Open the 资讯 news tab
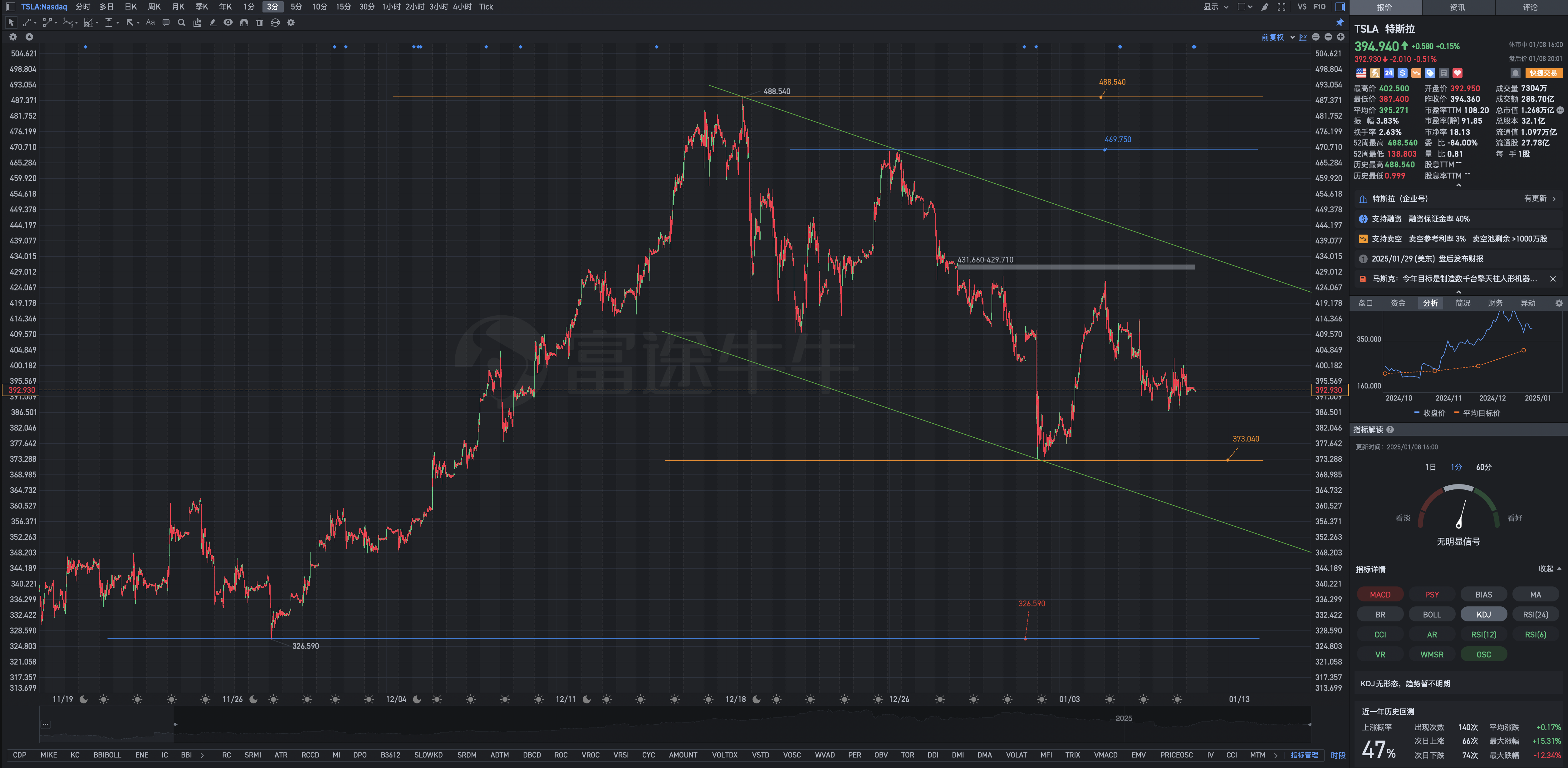 1457,7
